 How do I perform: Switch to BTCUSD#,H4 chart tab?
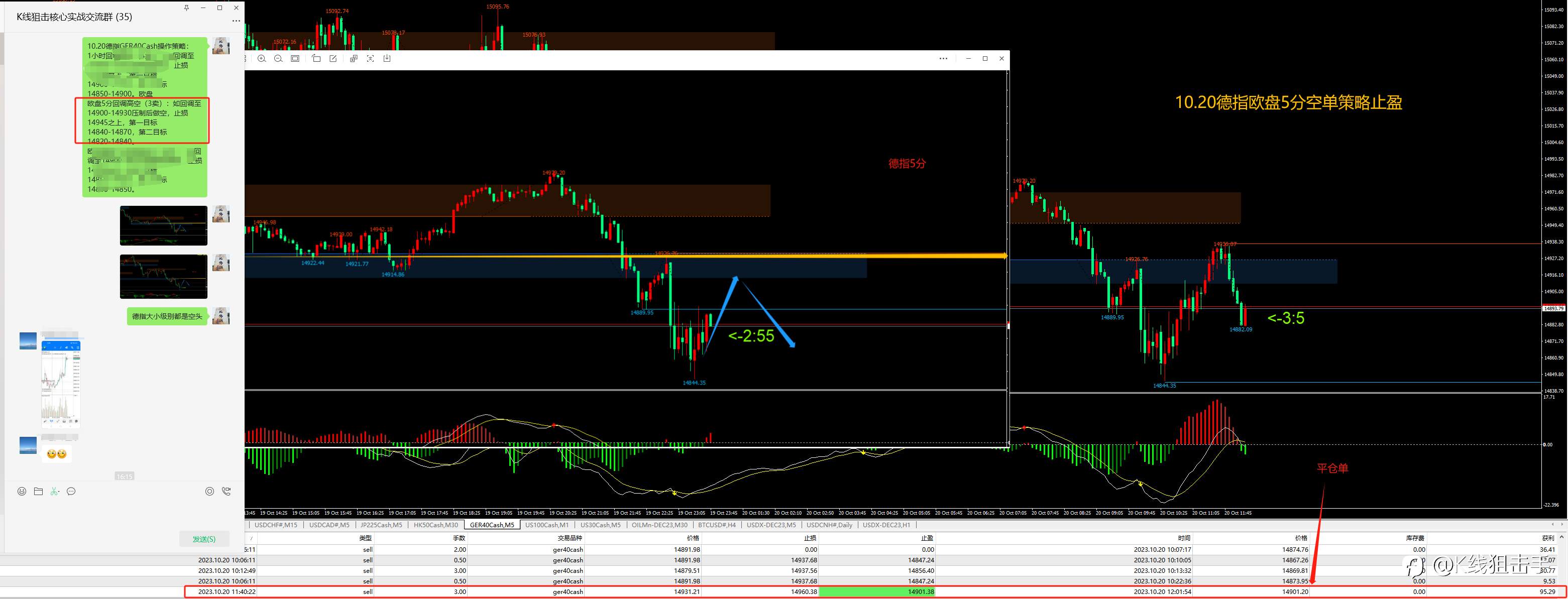(x=716, y=525)
